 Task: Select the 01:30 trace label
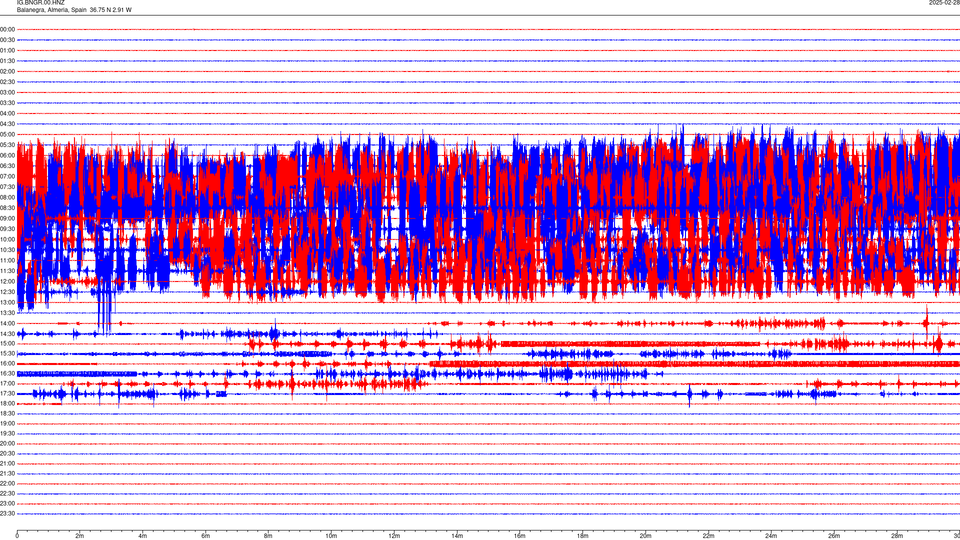pos(7,61)
